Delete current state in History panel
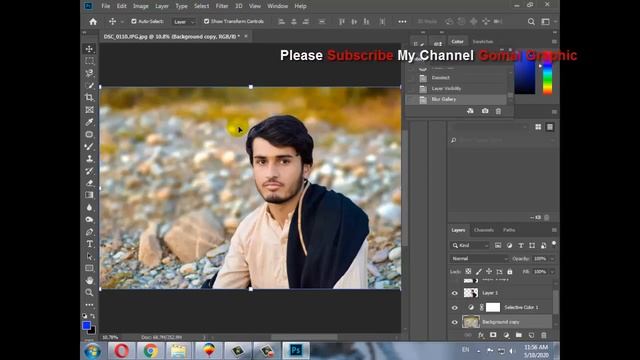Viewport: 640px width, 360px height. 498,111
